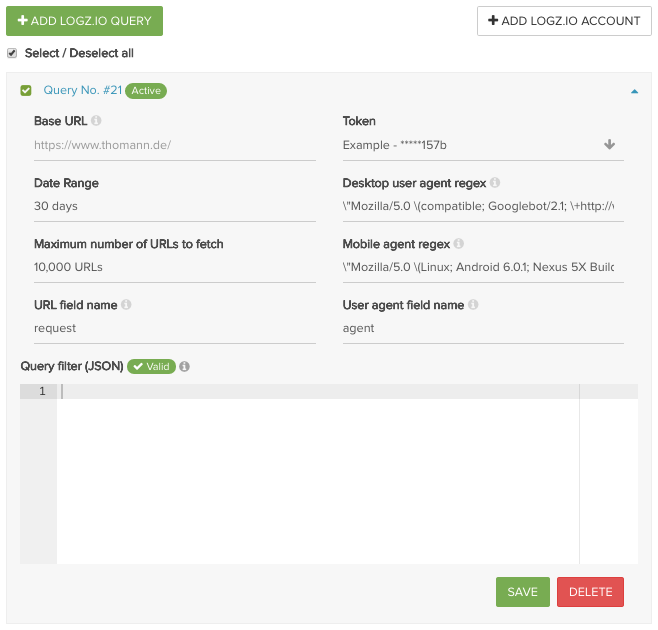Open the Date Range 30 days selector

174,206
